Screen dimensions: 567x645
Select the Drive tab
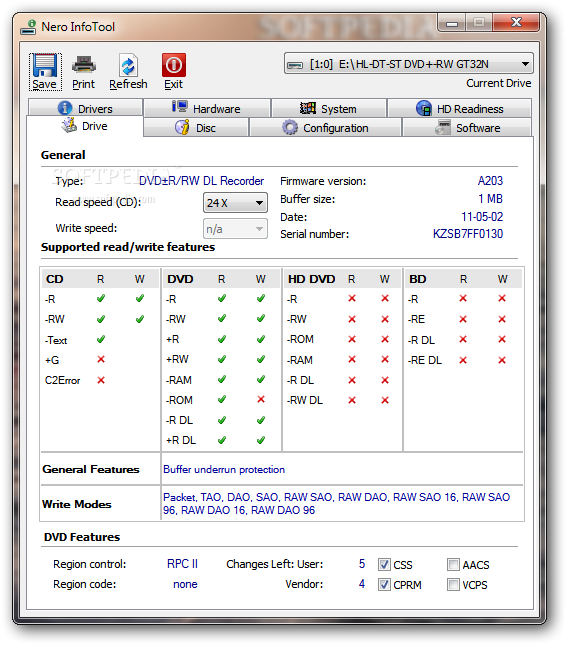point(85,126)
